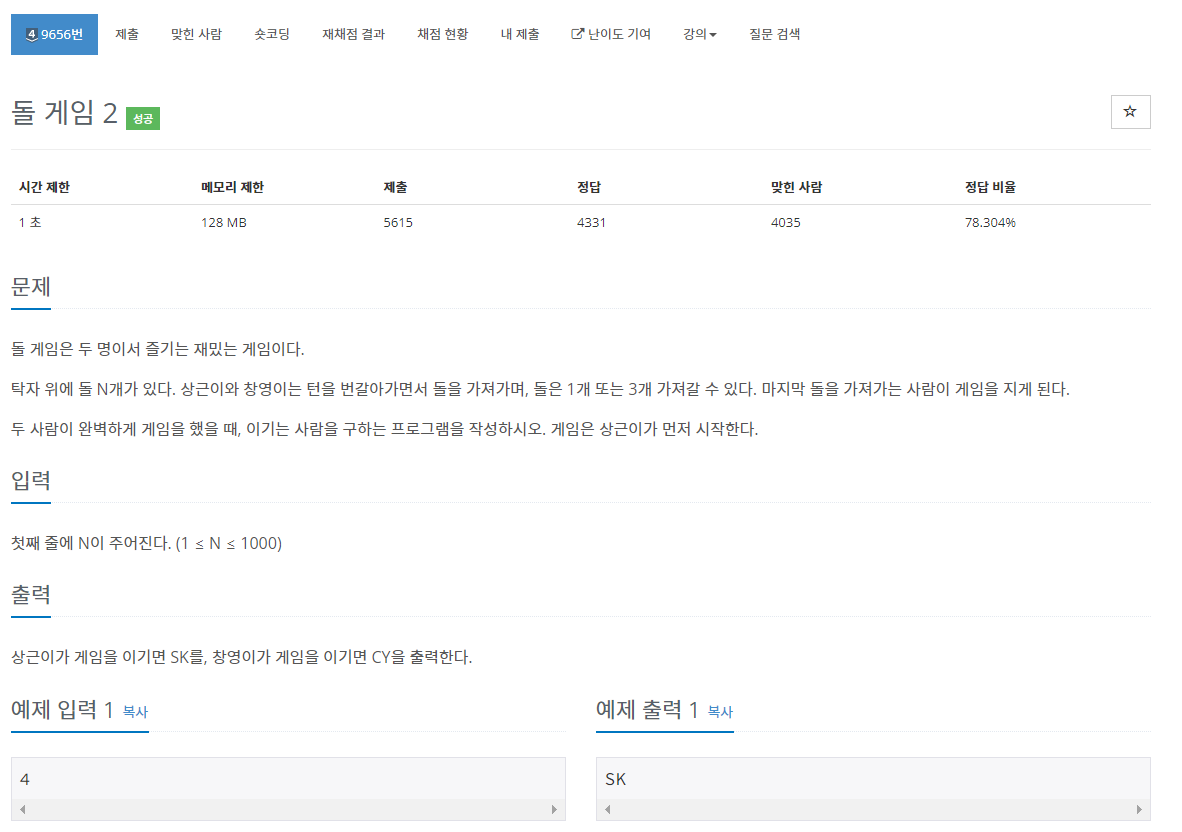Click the 예제 입력 1 heading
Viewport: 1182px width, 832px height.
tap(62, 709)
